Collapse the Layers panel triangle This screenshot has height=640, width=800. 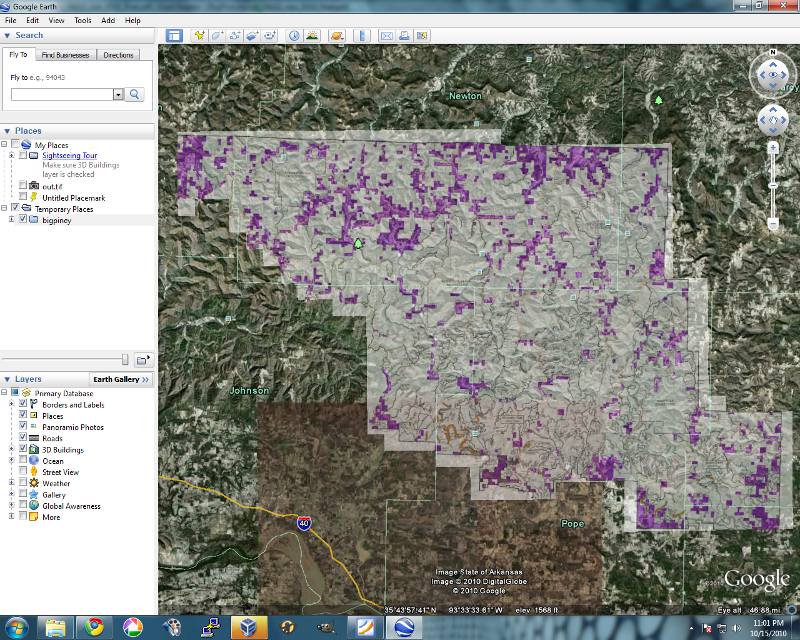7,379
